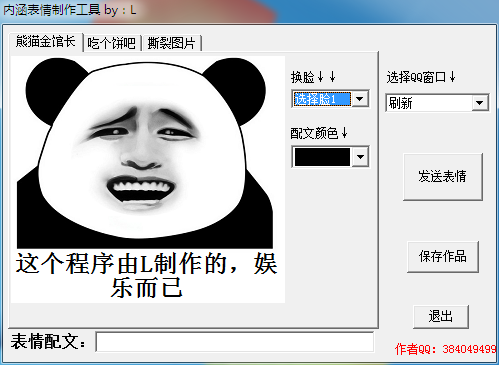Open the 吃个饼吧 tab
Screen dimensions: 499x365
(112, 43)
